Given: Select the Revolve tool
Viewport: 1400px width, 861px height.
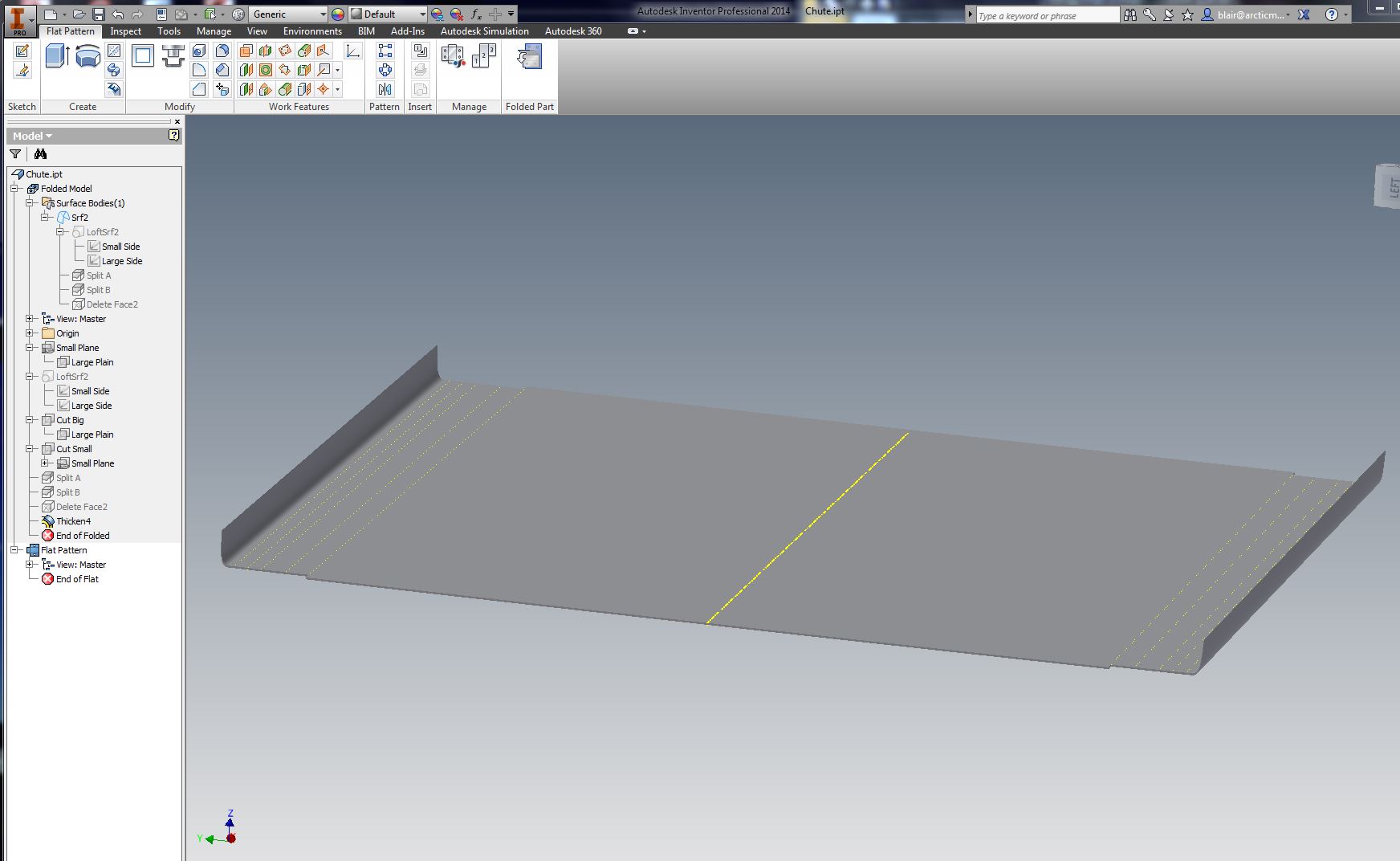Looking at the screenshot, I should [88, 56].
